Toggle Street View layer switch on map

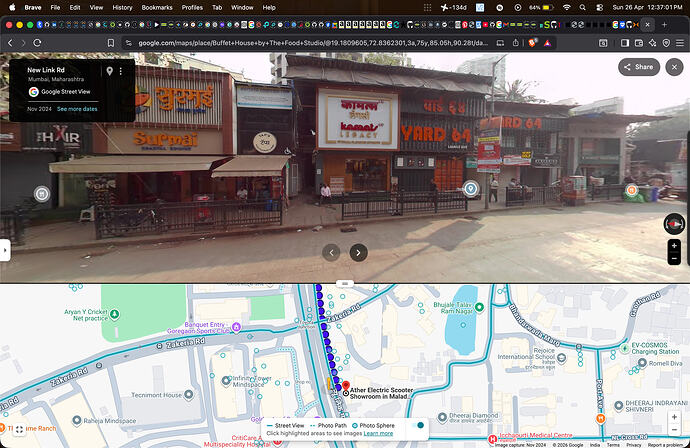[x=416, y=425]
